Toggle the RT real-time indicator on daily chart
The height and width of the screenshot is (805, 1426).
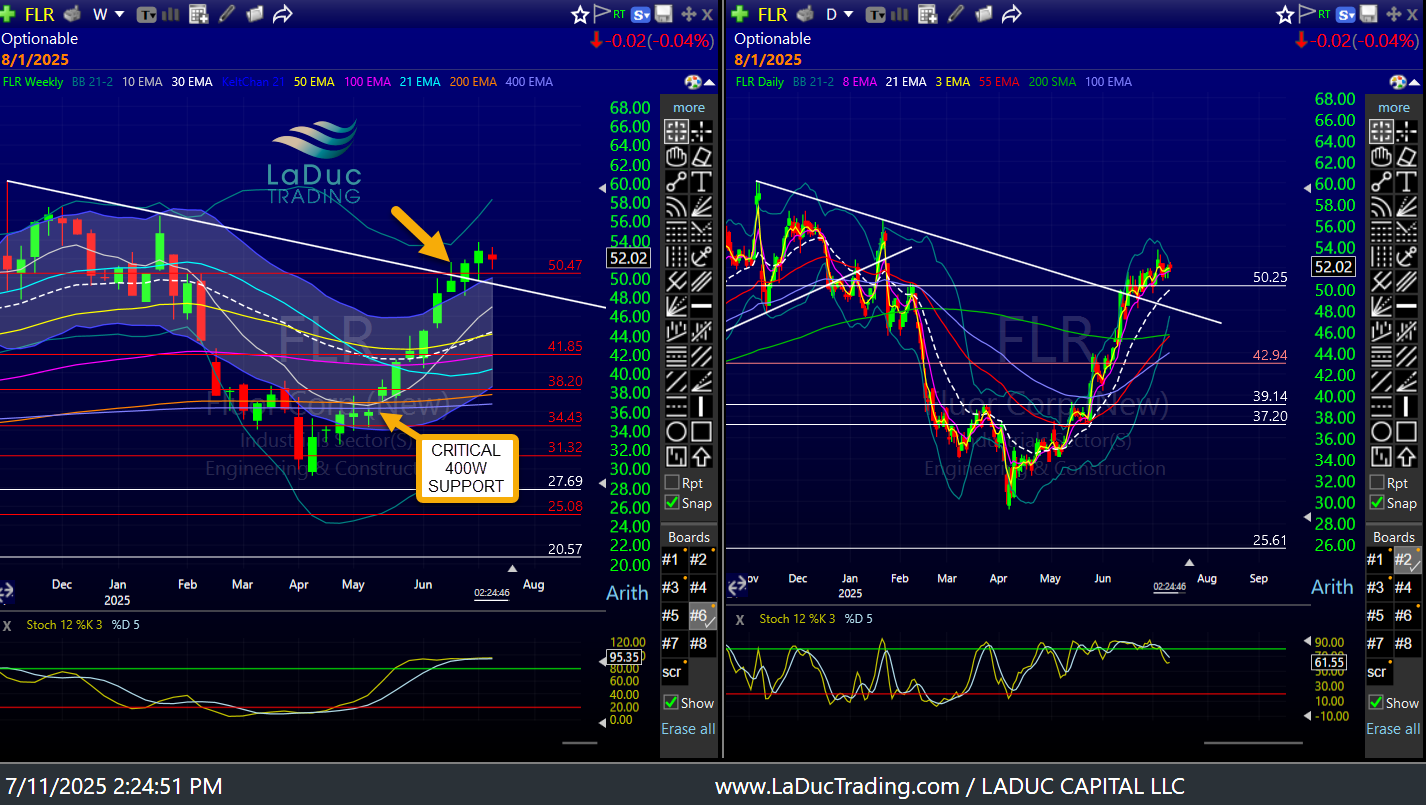point(1326,14)
